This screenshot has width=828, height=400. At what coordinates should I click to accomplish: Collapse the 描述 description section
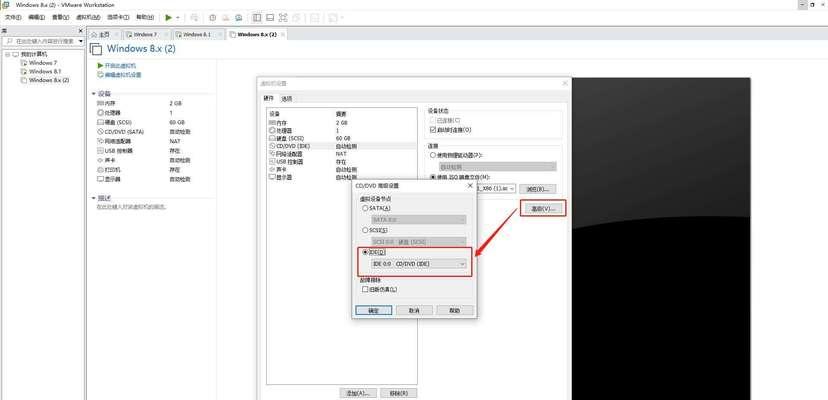point(94,198)
